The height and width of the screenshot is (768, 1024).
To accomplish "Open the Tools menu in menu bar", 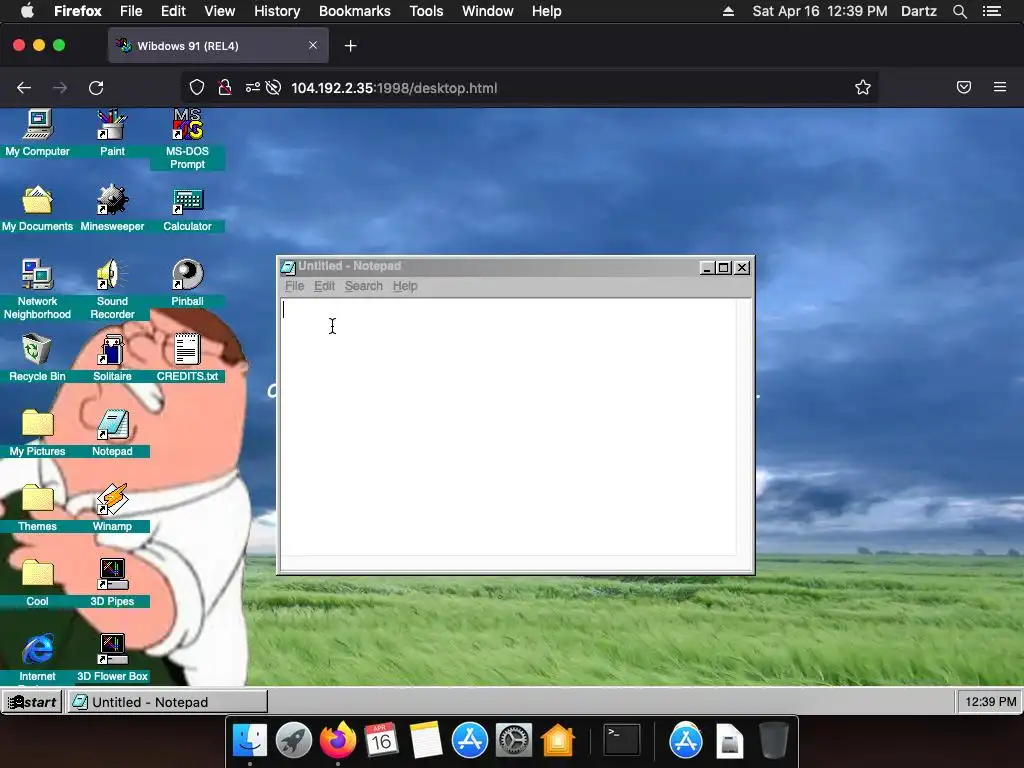I will 426,11.
